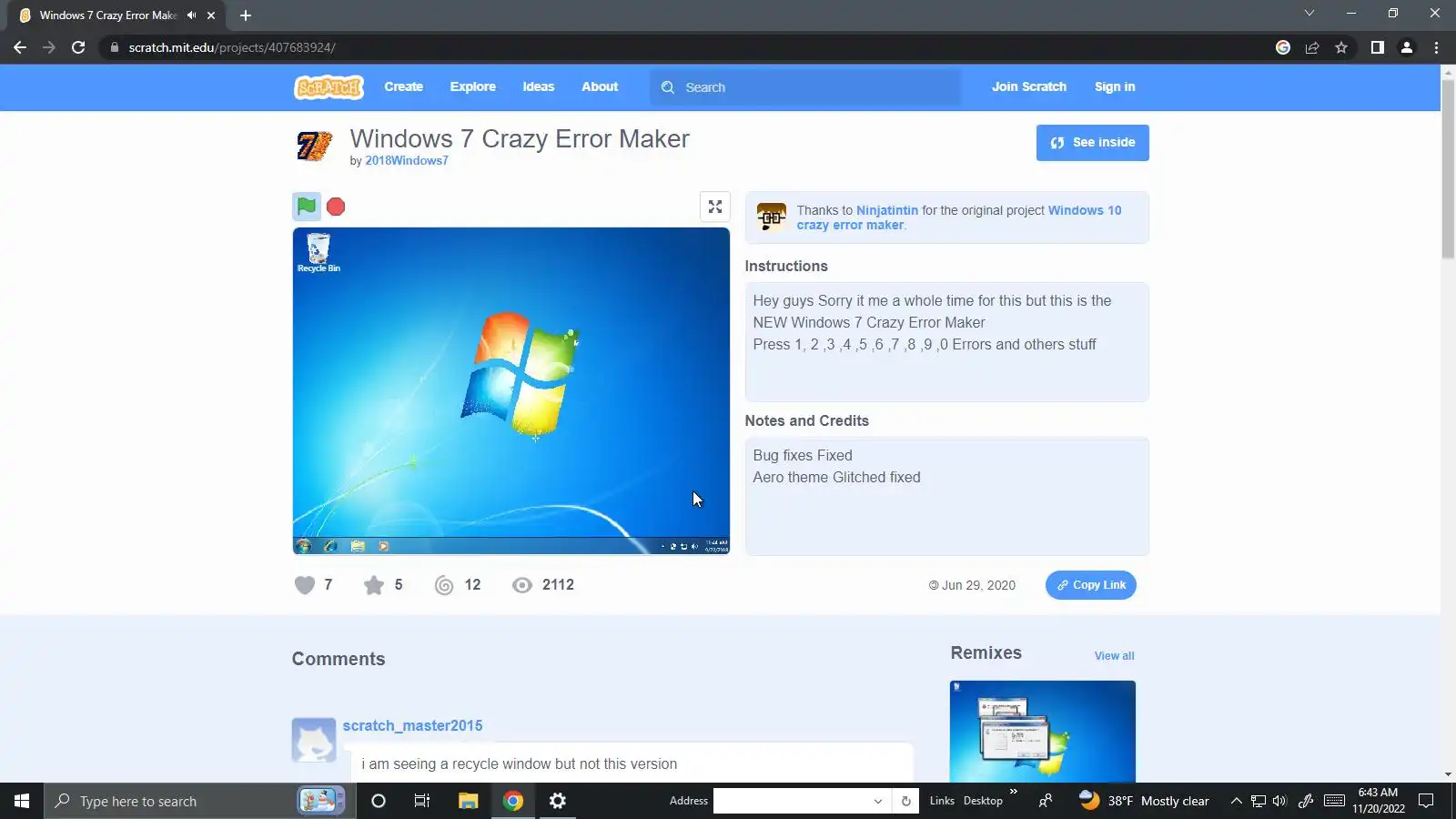
Task: Bookmark this page with the star icon
Action: tap(1341, 47)
